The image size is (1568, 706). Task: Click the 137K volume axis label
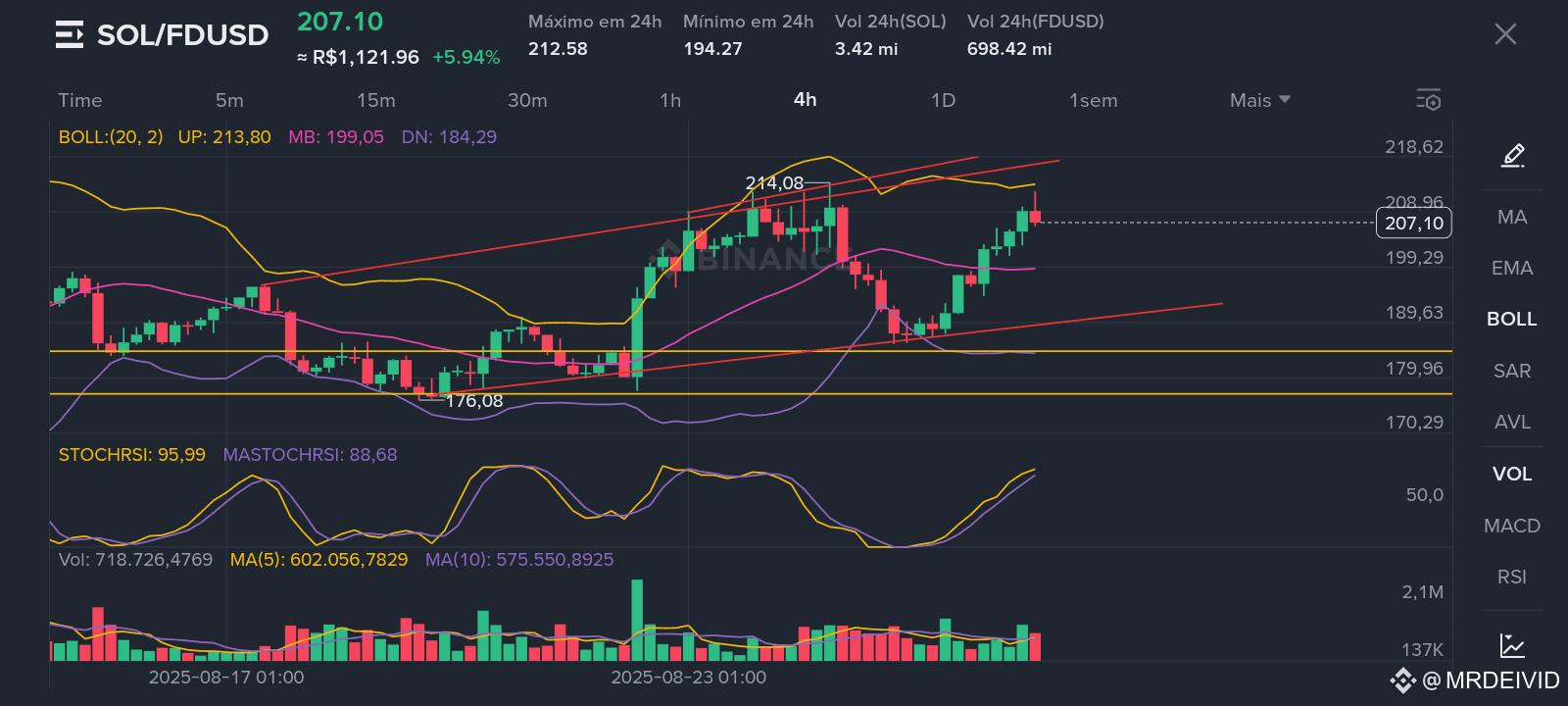tap(1423, 650)
